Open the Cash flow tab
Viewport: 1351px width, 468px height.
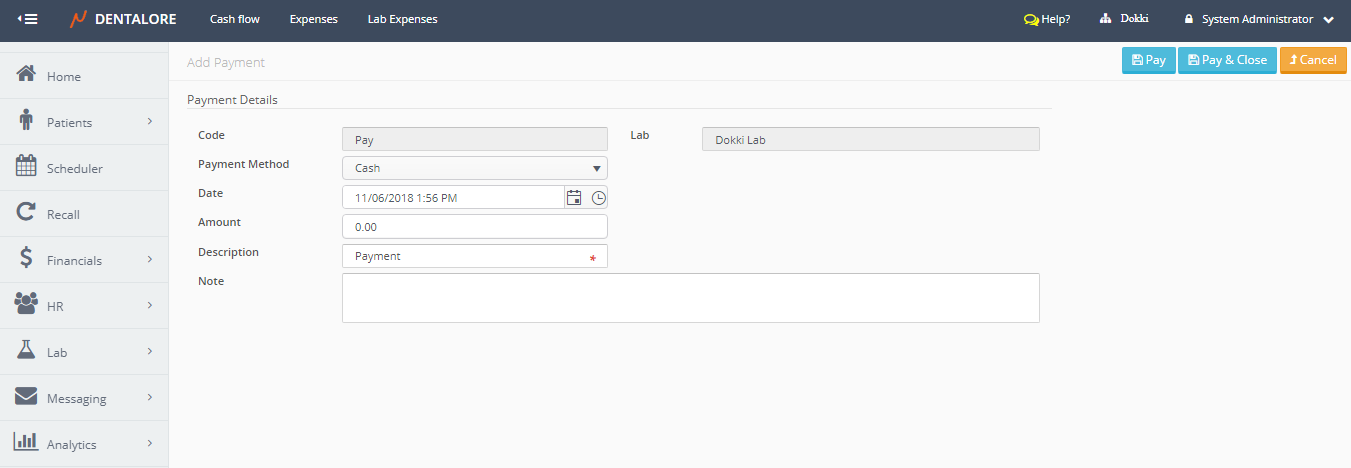coord(235,19)
